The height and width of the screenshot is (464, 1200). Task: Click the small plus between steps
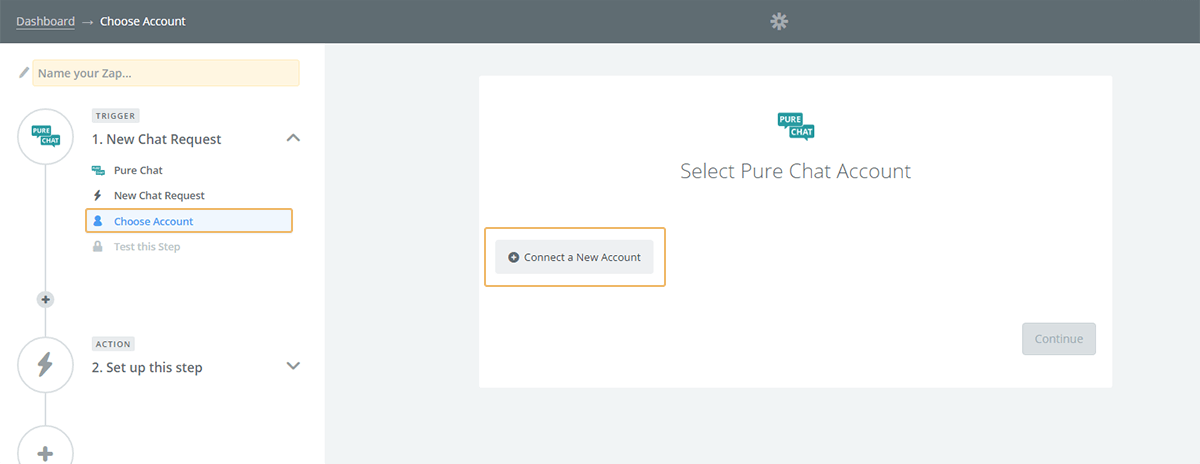[45, 299]
